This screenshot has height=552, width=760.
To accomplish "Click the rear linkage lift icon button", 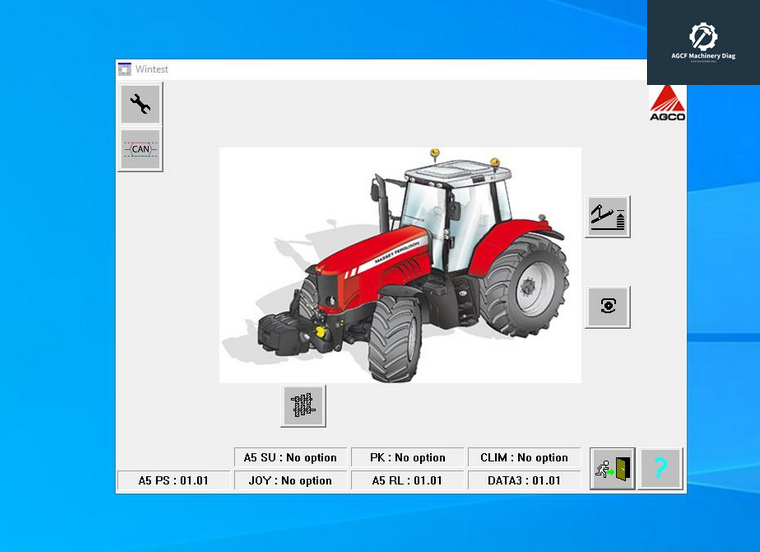I will pos(608,217).
